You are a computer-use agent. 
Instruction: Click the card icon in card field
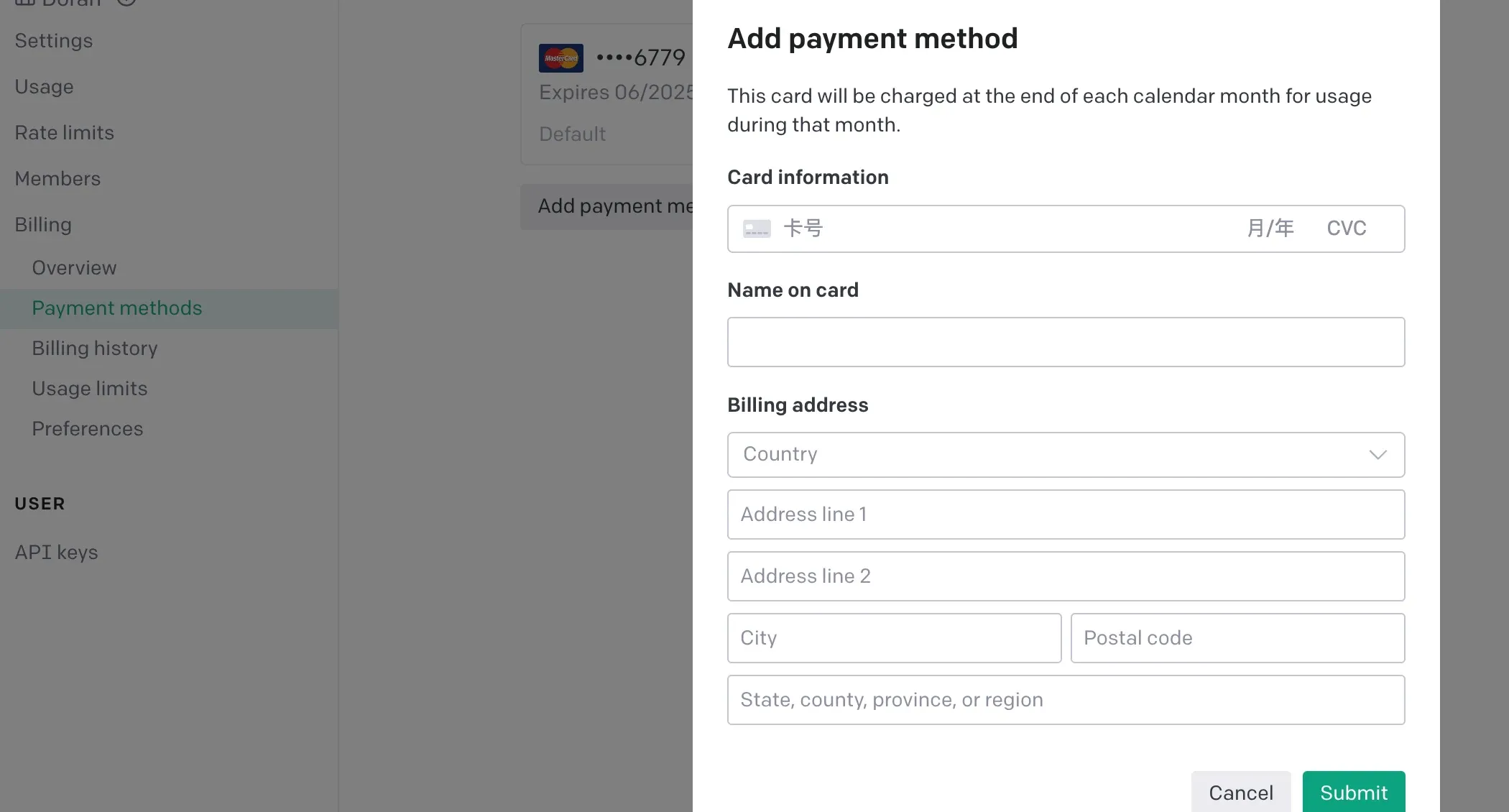coord(757,229)
